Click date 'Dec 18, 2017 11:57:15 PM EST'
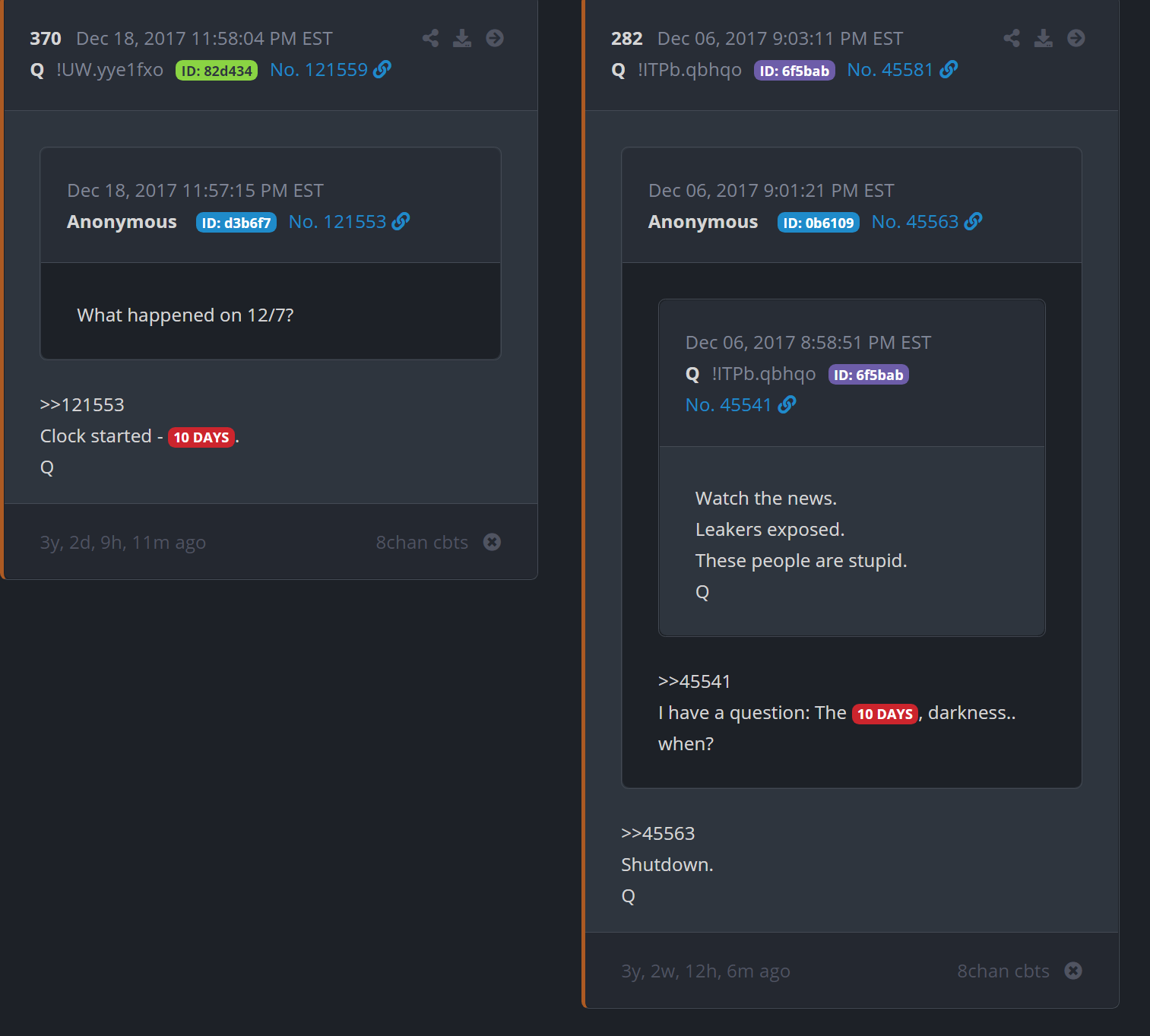Image resolution: width=1150 pixels, height=1036 pixels. (195, 191)
